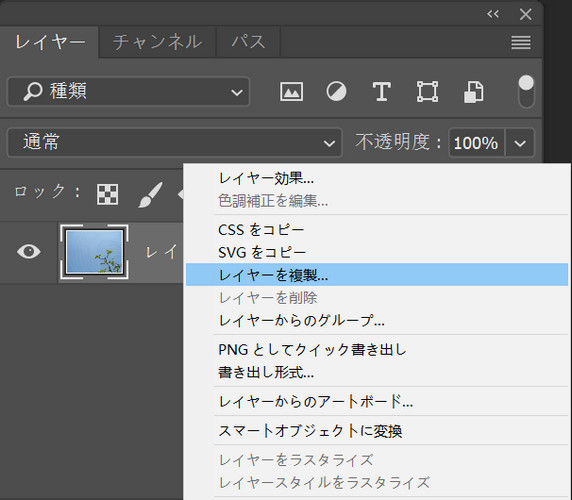
Task: Filter layers by pixel image type
Action: tap(291, 91)
